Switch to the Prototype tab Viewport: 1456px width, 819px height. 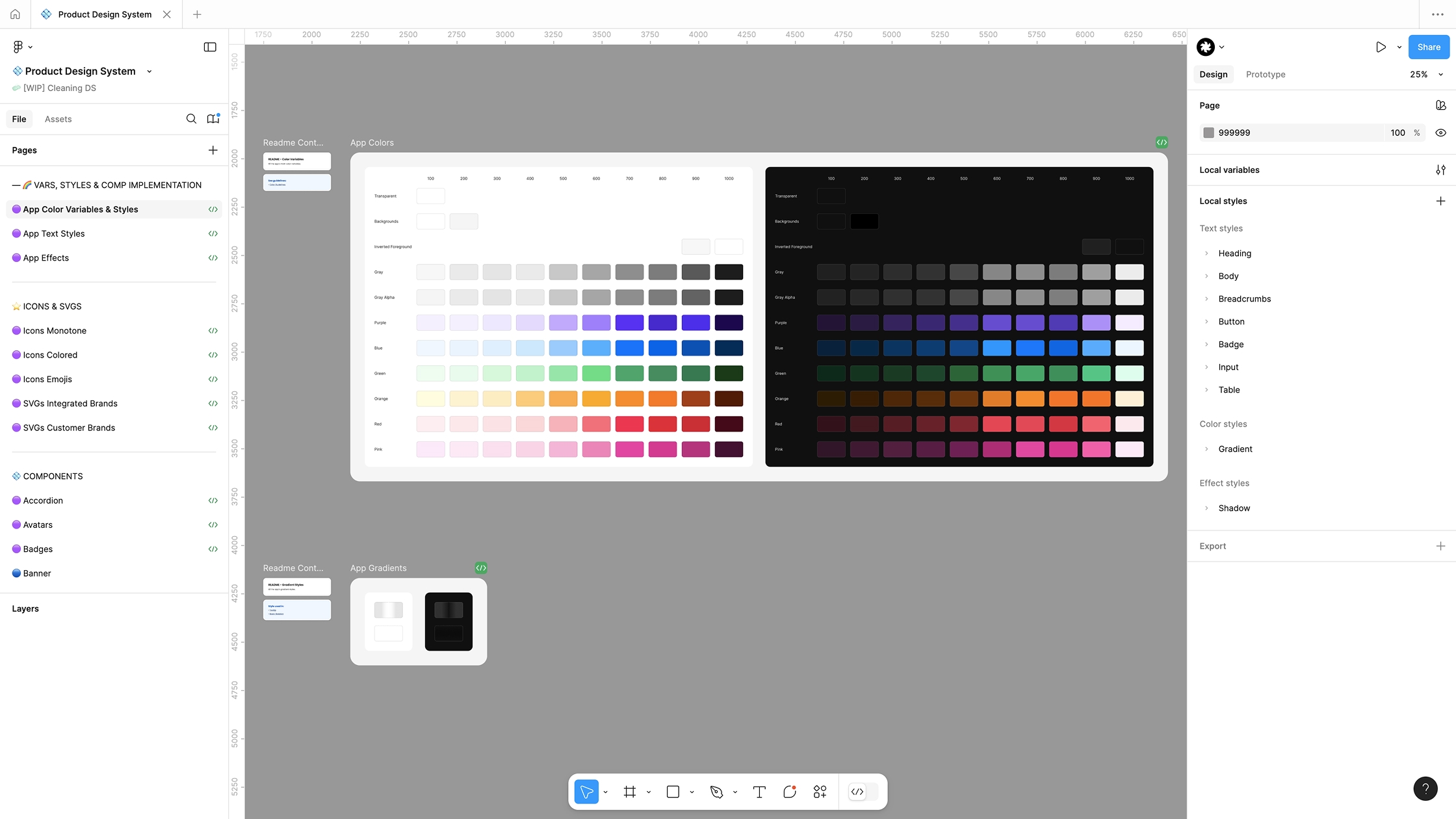(1265, 74)
